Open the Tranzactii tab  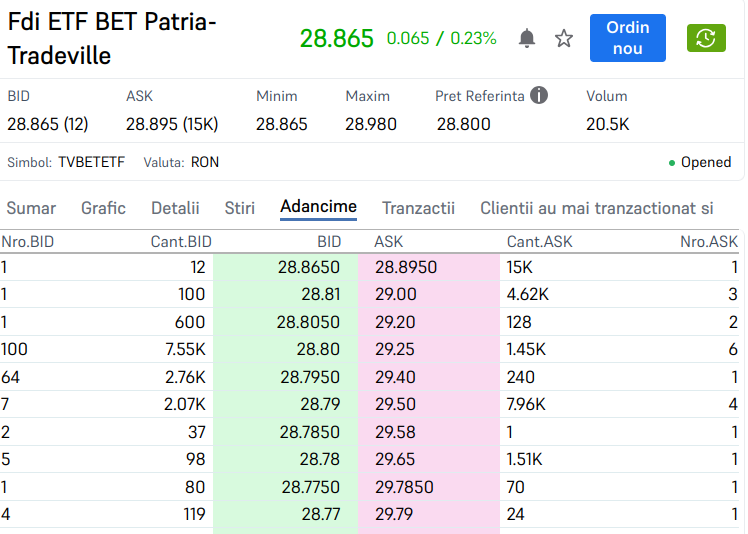(x=418, y=208)
